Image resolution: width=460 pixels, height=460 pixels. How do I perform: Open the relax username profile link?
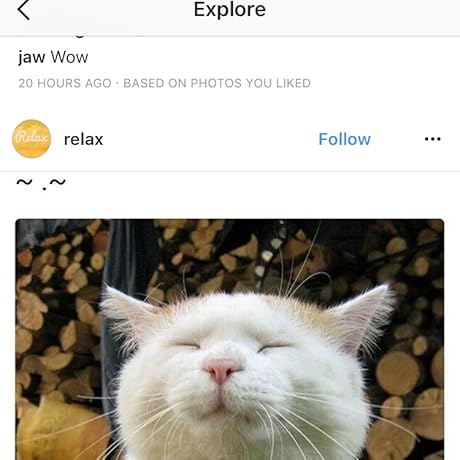[83, 139]
